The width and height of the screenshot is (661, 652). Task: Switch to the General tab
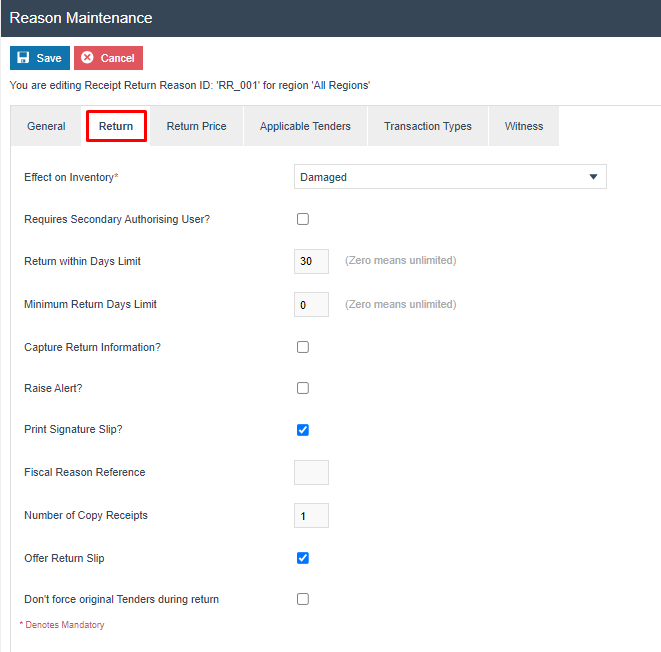46,126
